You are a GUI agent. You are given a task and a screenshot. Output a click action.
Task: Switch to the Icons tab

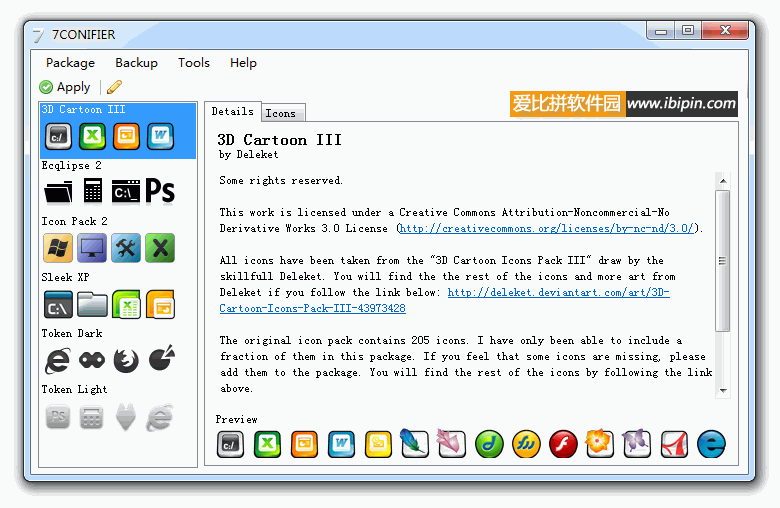[x=281, y=113]
